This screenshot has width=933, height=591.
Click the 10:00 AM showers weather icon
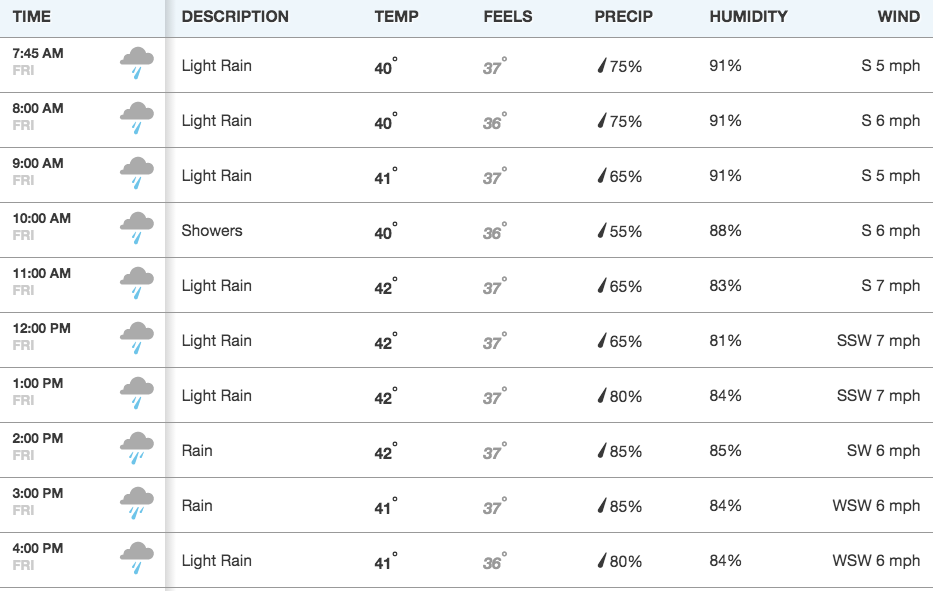tap(137, 229)
